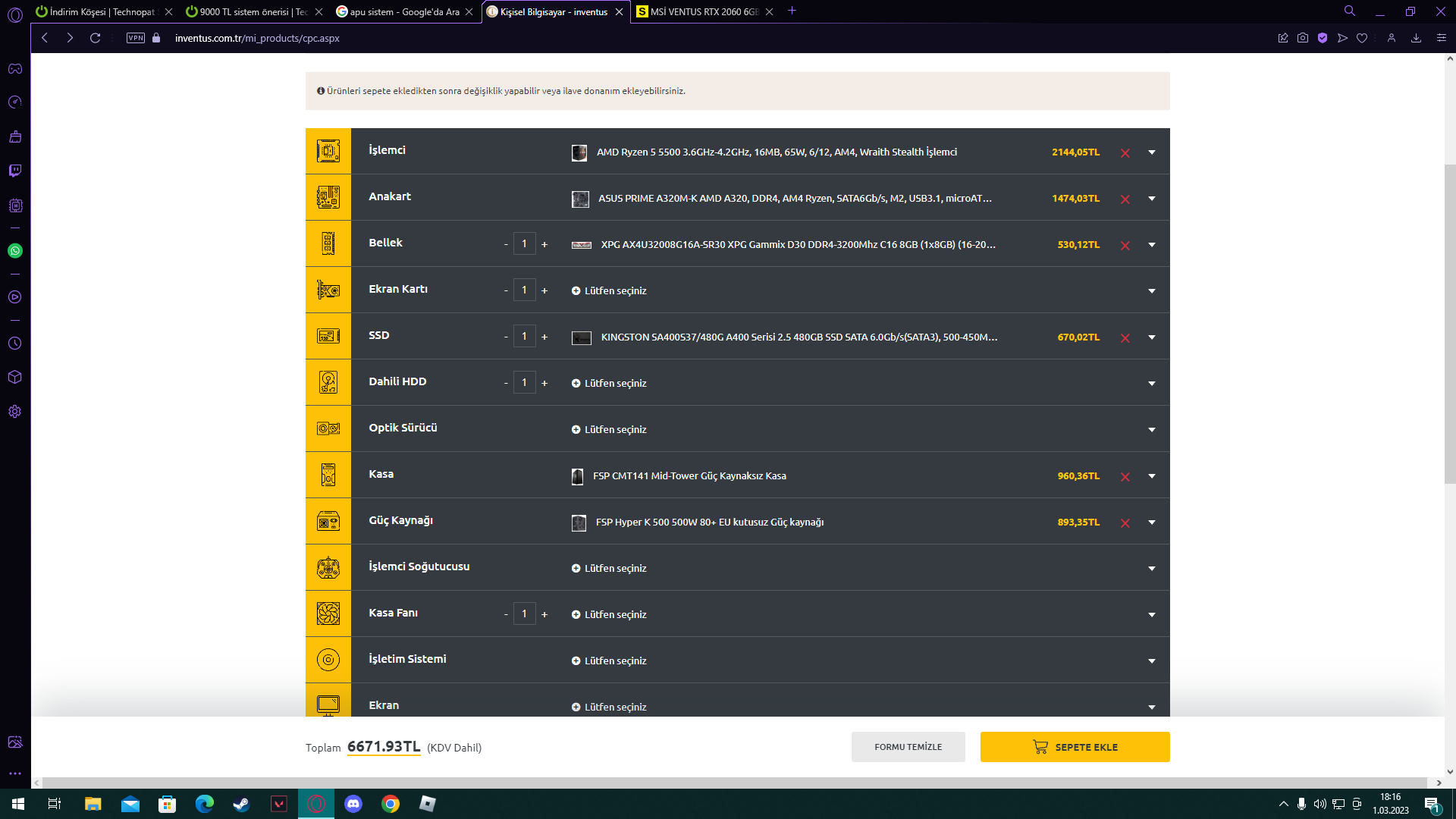Expand the Dahili HDD selection dropdown
This screenshot has width=1456, height=819.
point(1152,384)
